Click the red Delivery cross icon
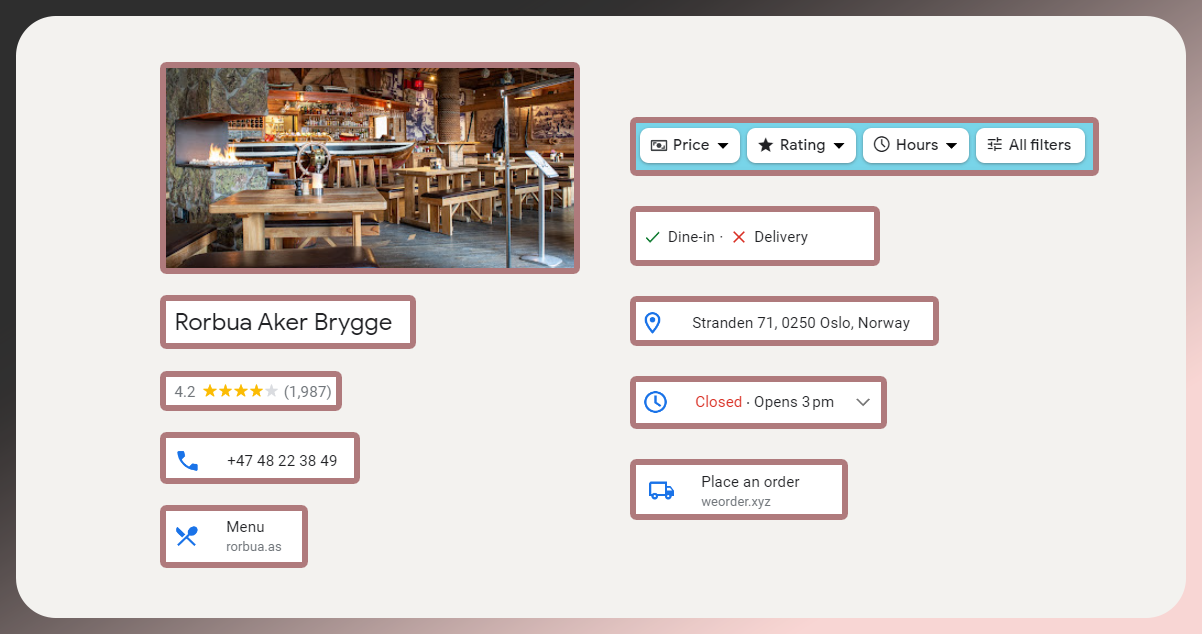This screenshot has width=1202, height=634. coord(739,237)
